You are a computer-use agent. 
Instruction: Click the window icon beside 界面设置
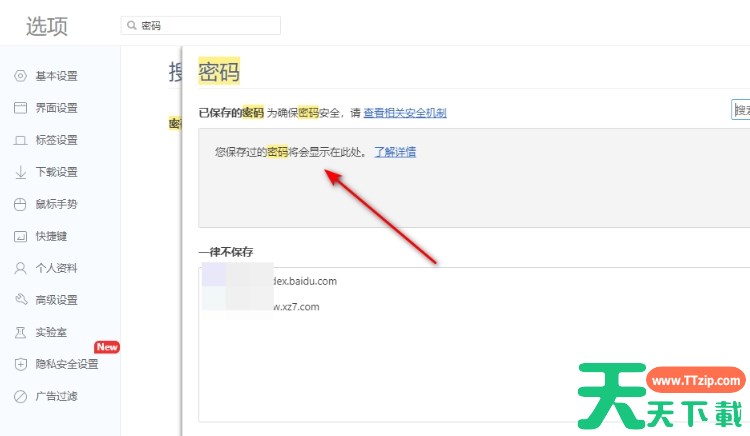coord(20,108)
